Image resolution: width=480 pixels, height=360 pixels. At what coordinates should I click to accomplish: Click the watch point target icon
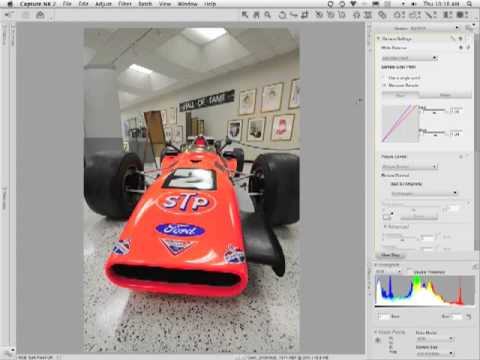[x=378, y=340]
